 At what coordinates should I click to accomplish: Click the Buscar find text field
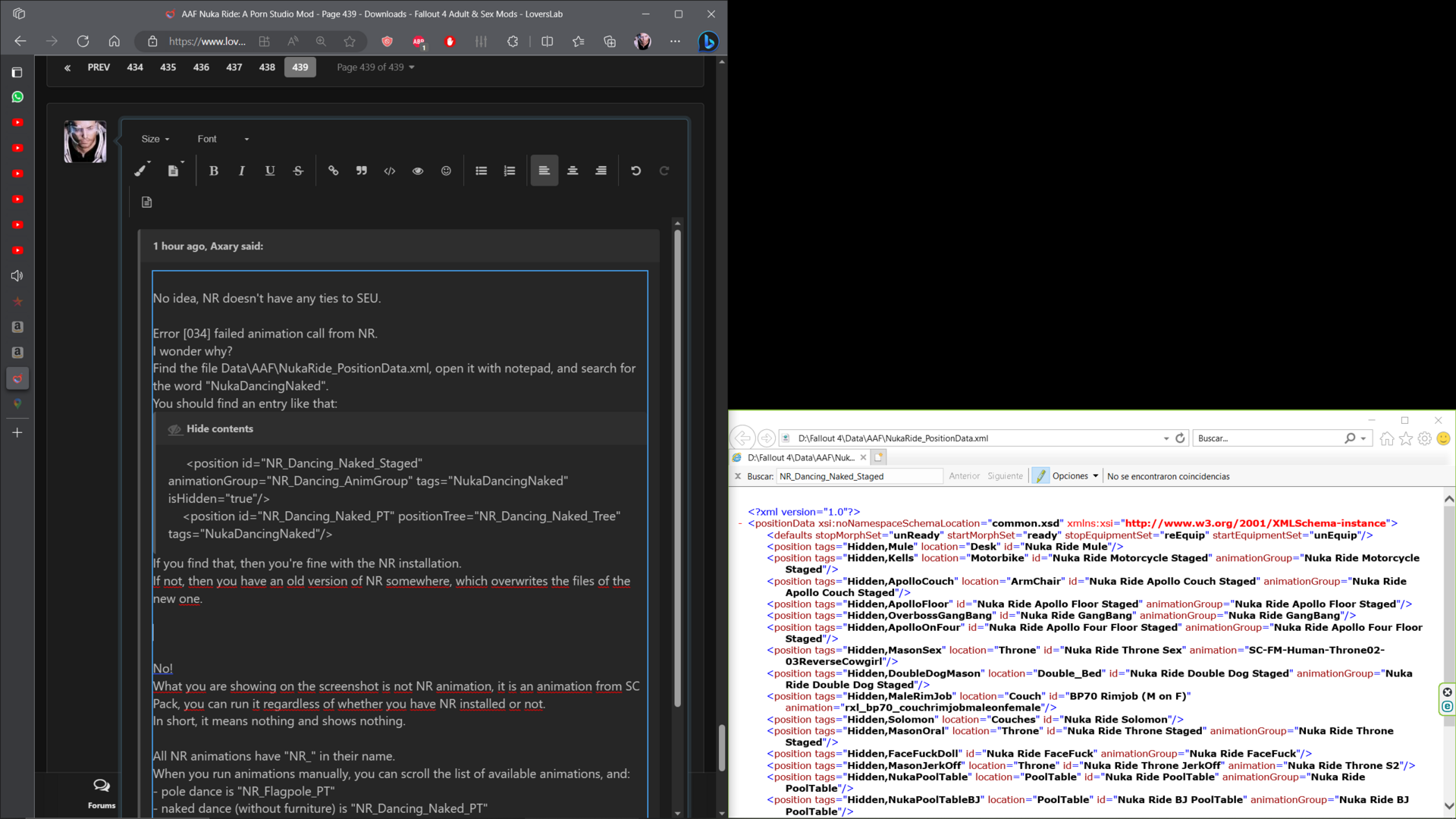click(860, 476)
